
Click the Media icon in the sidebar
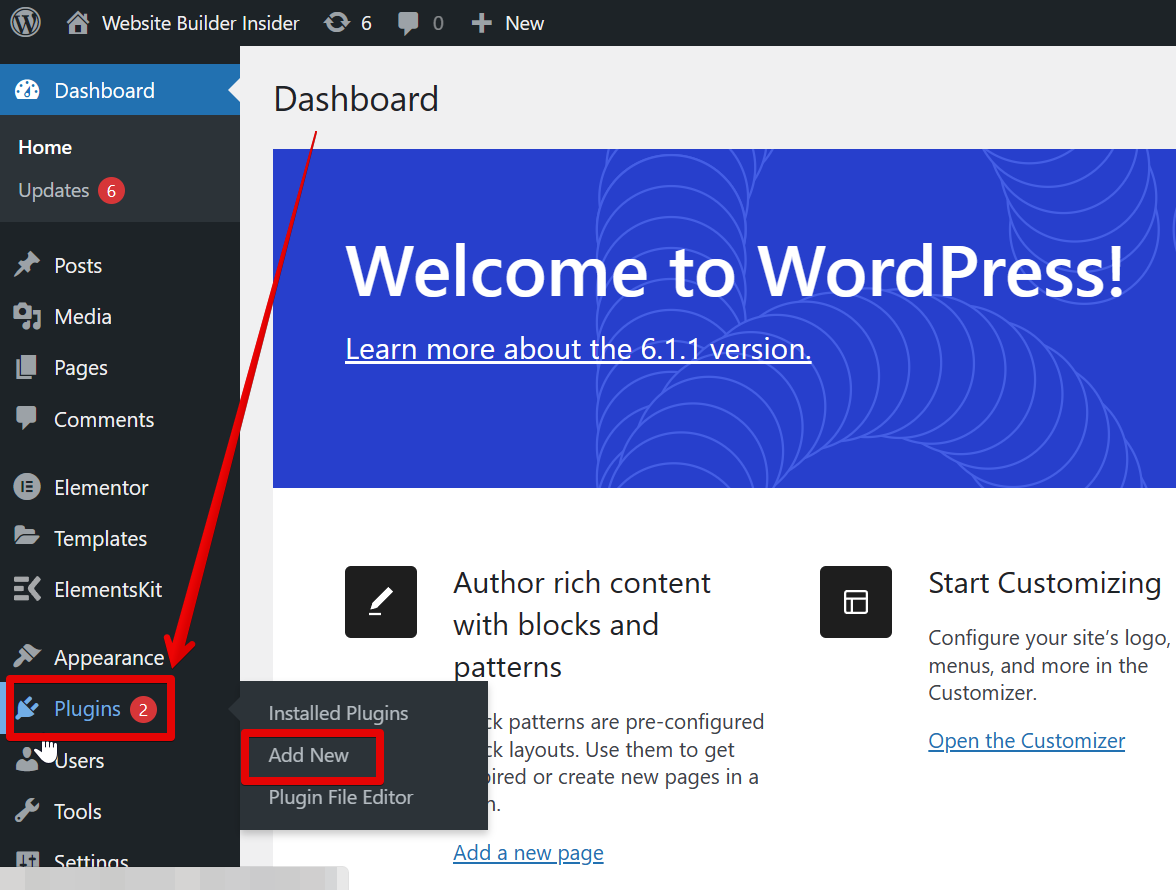(x=27, y=317)
